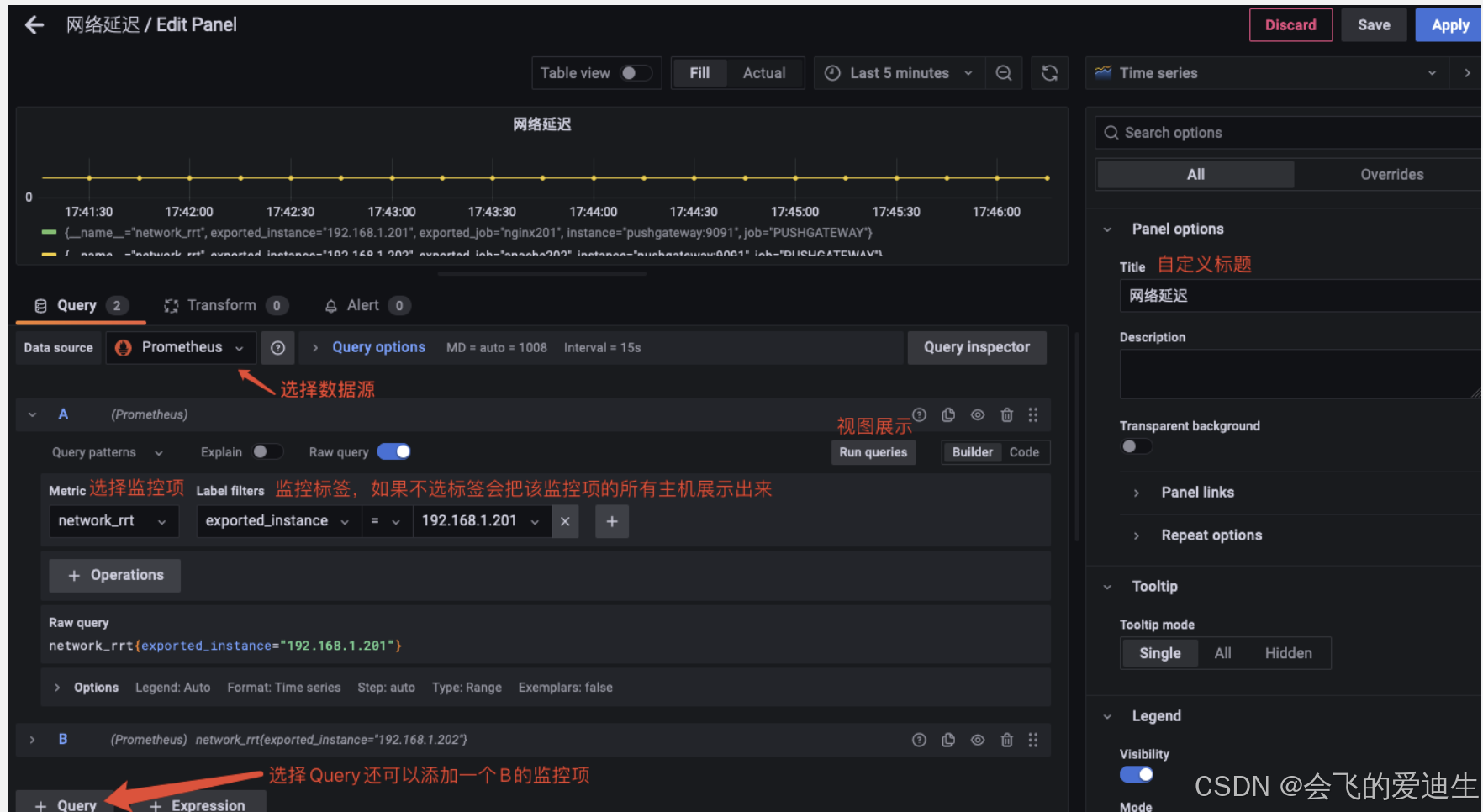Open the Last 5 minutes time picker
1483x812 pixels.
898,73
